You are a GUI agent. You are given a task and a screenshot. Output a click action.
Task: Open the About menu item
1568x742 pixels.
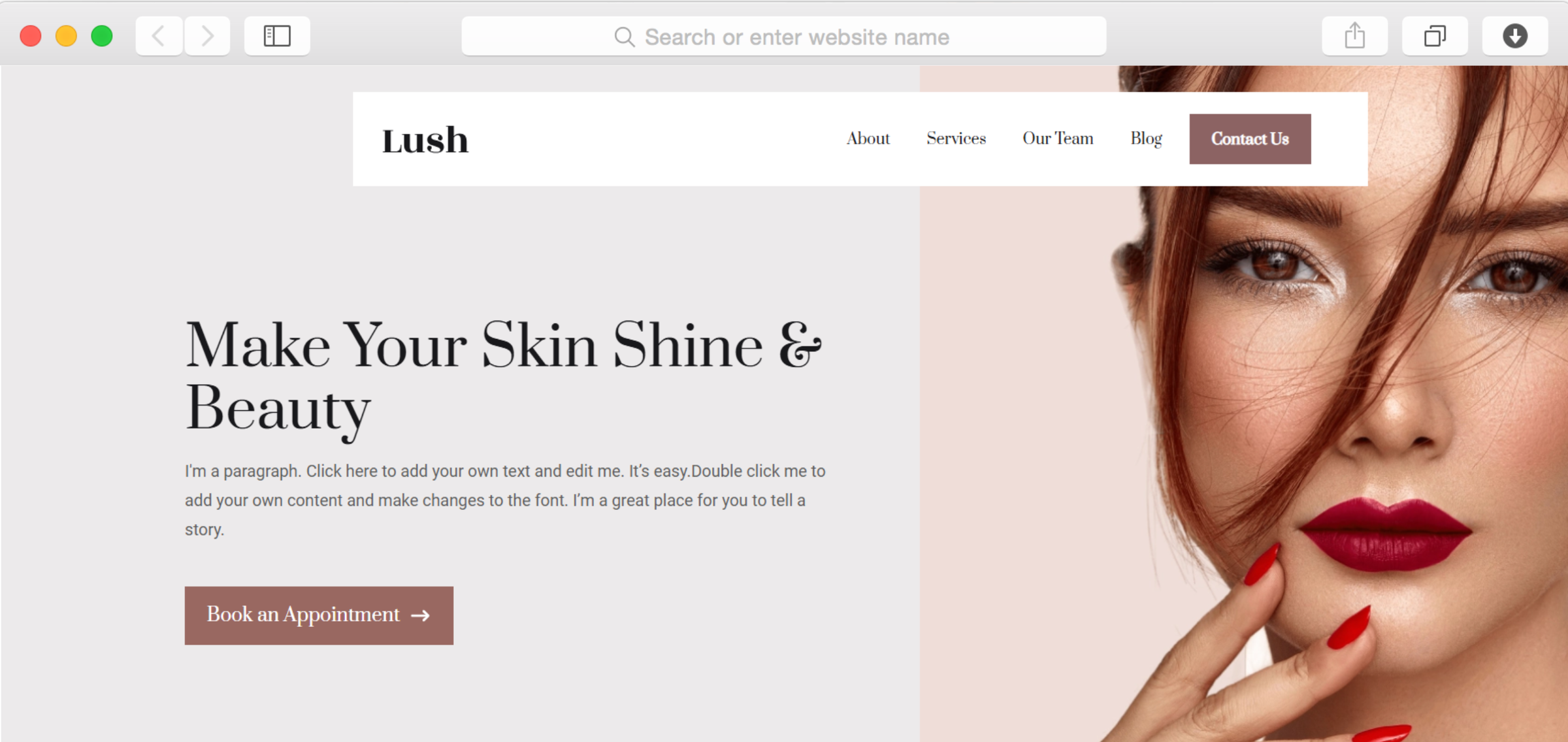[x=868, y=138]
